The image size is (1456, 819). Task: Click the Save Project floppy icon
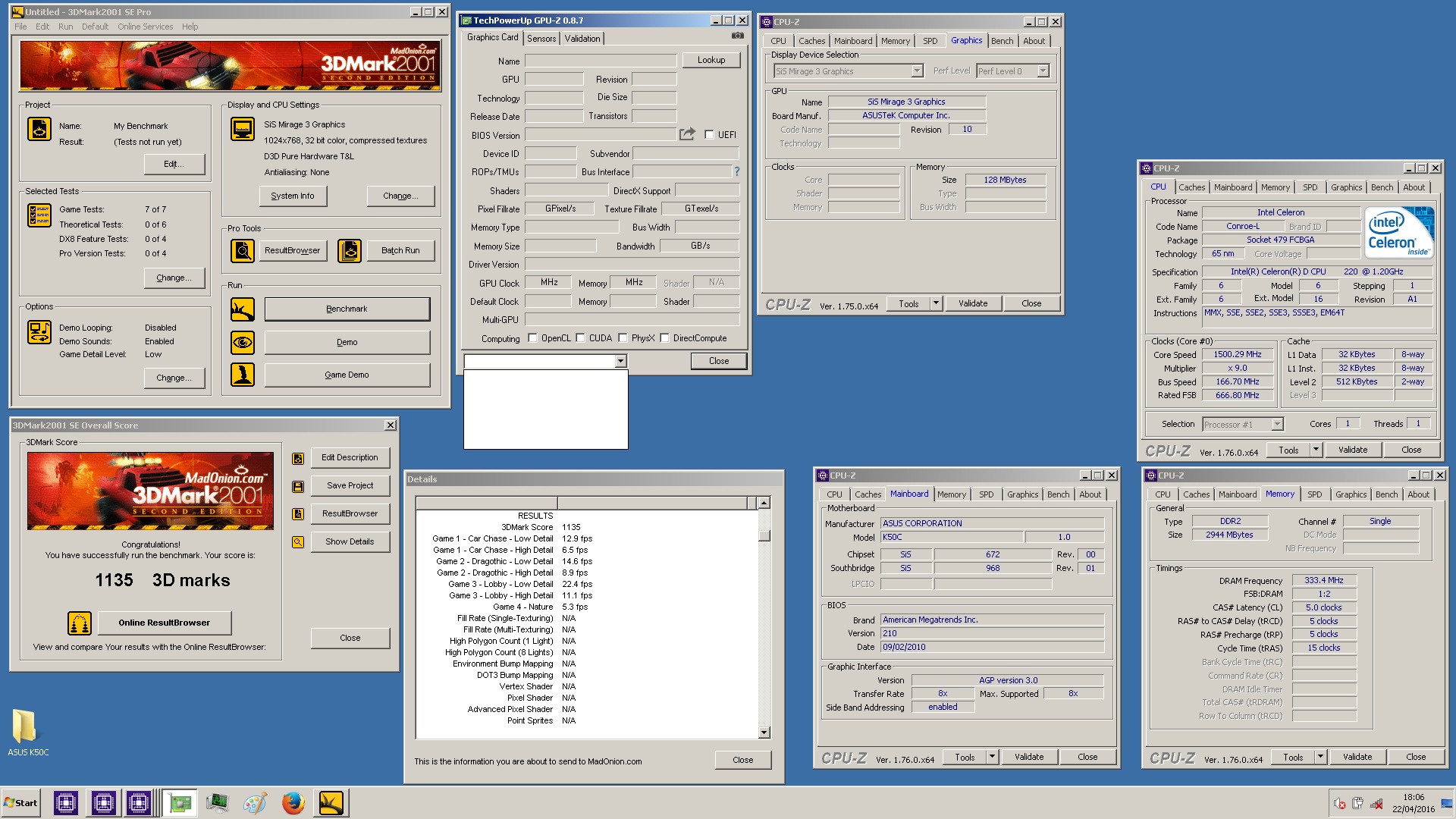[x=298, y=486]
